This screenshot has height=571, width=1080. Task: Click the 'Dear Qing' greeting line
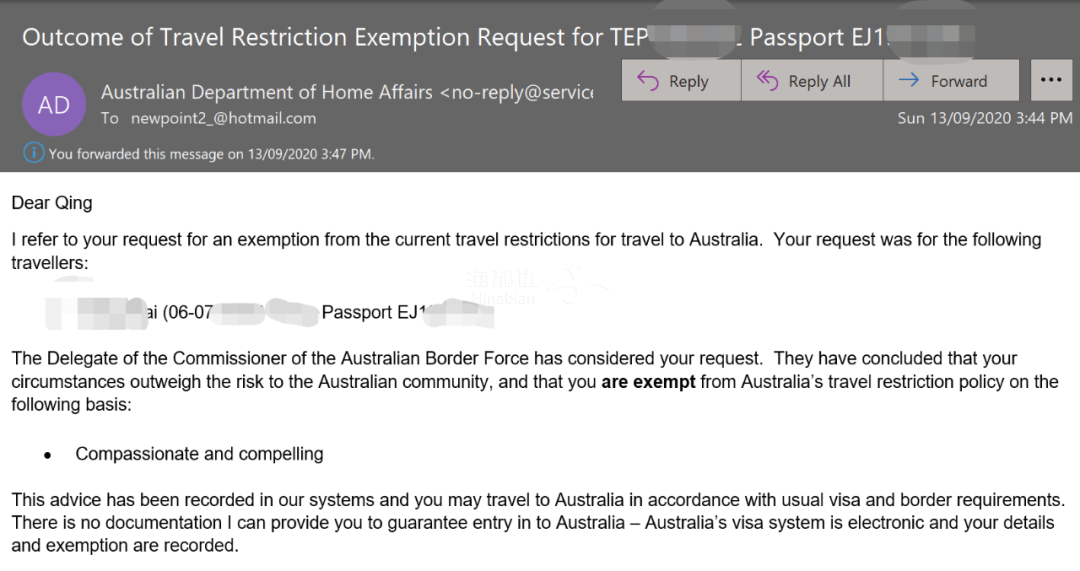pos(52,203)
